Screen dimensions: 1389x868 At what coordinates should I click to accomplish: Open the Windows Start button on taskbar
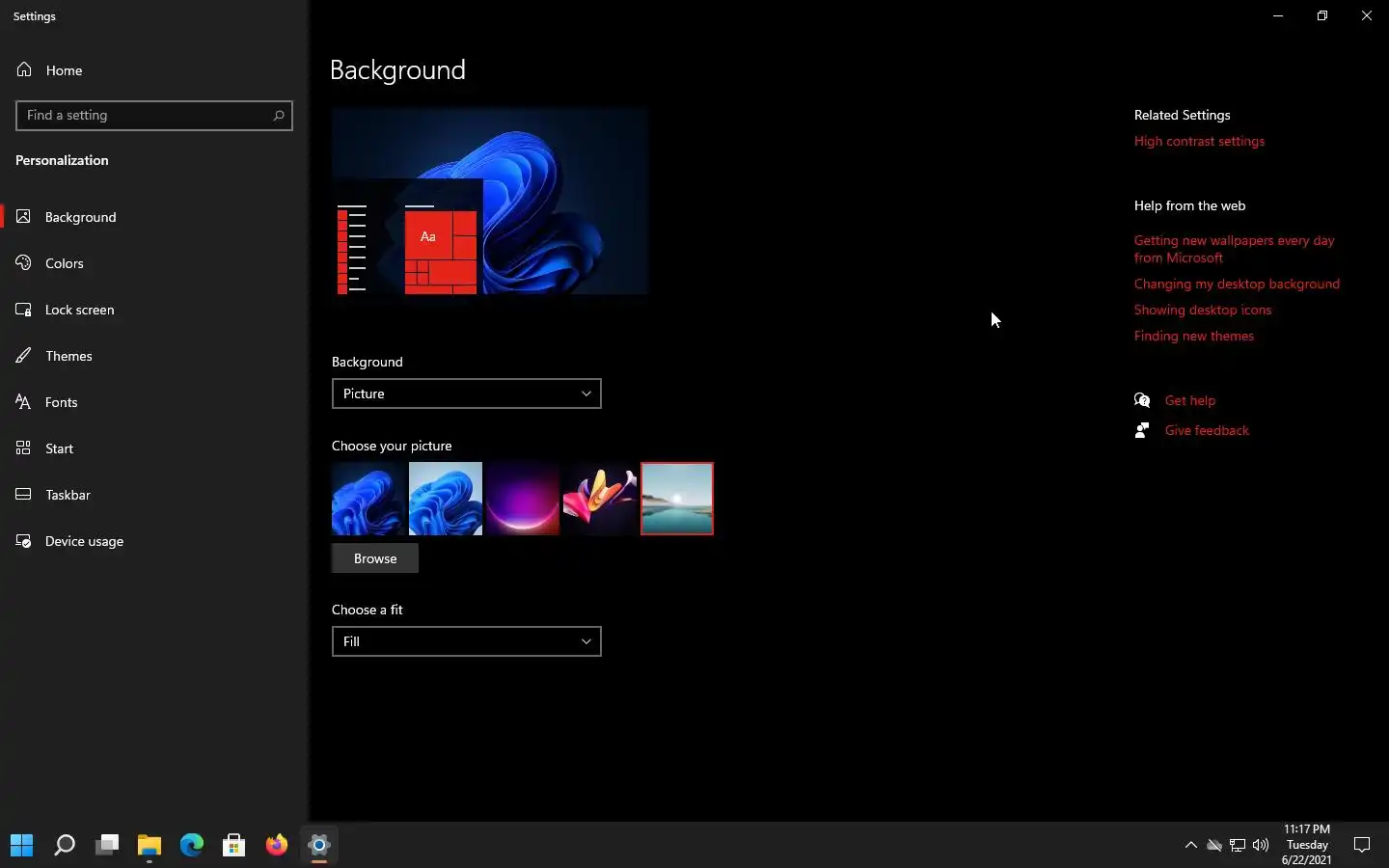[x=22, y=846]
